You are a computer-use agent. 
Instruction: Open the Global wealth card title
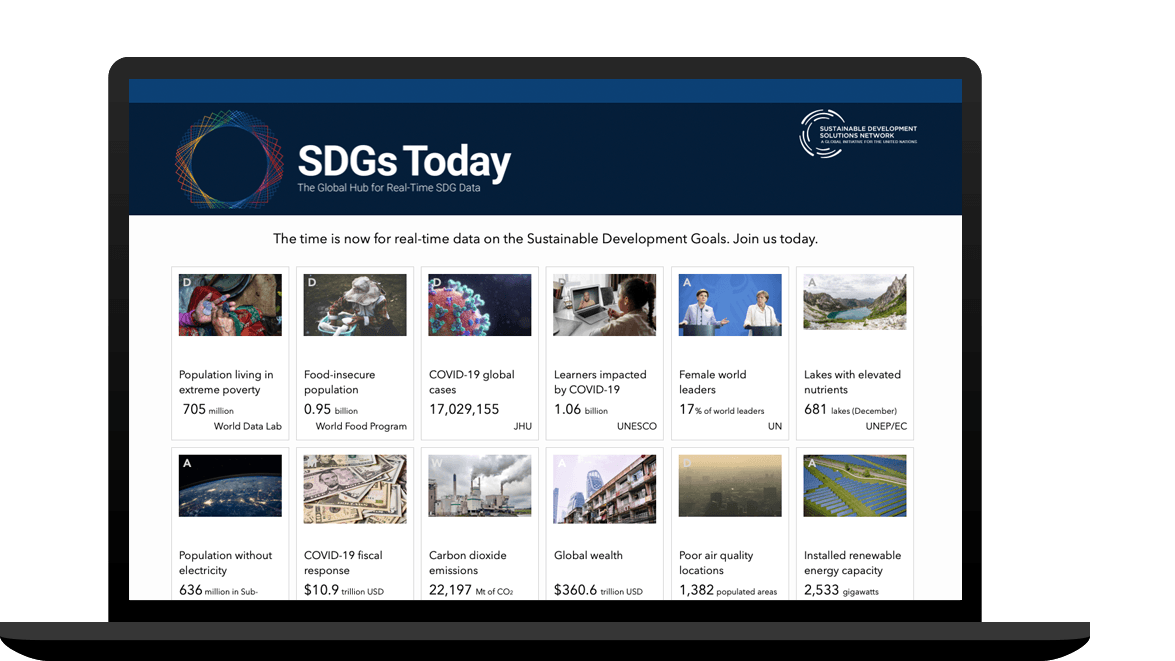pyautogui.click(x=588, y=555)
